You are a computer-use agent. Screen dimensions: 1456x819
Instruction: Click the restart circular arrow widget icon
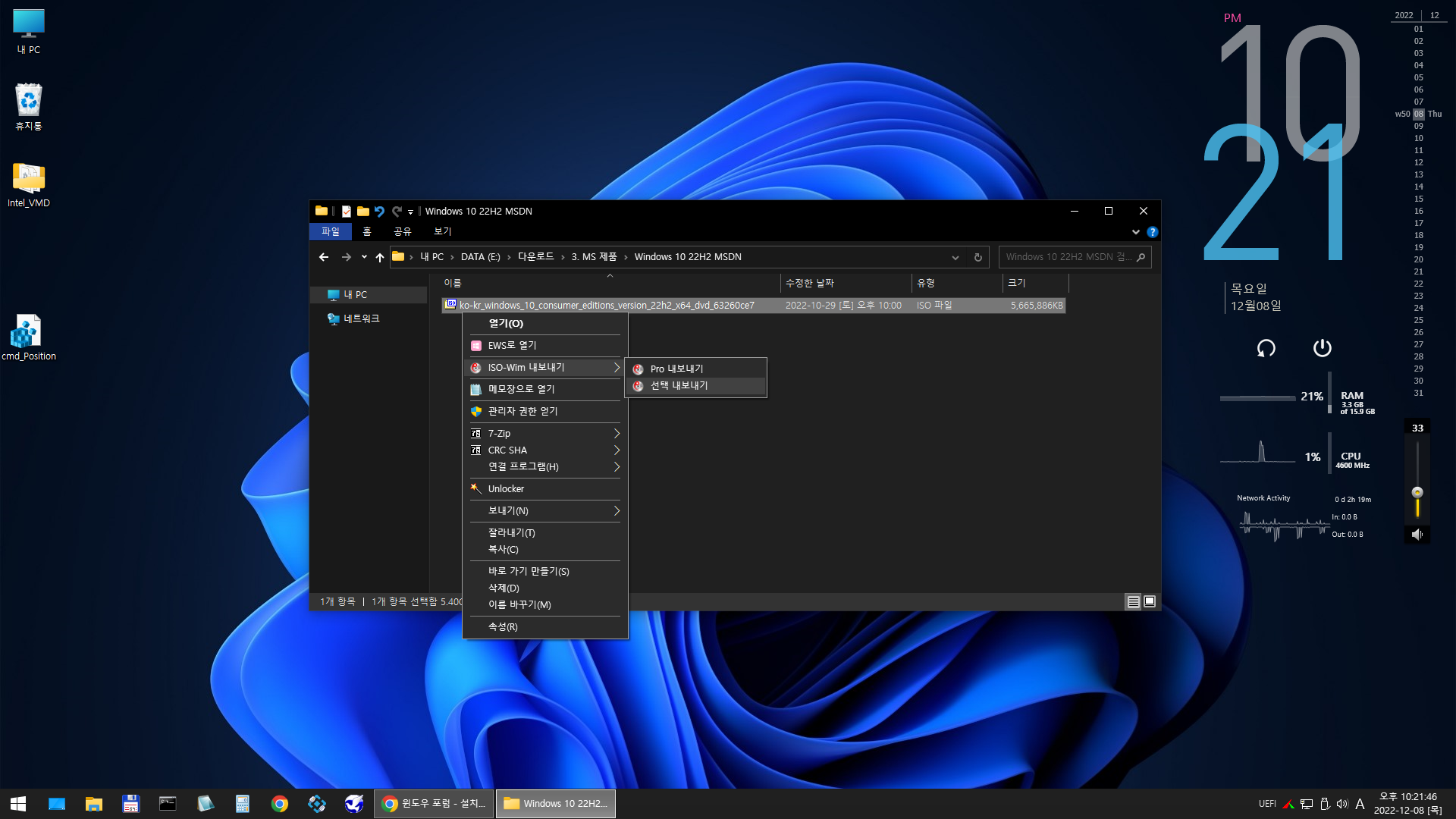coord(1266,348)
